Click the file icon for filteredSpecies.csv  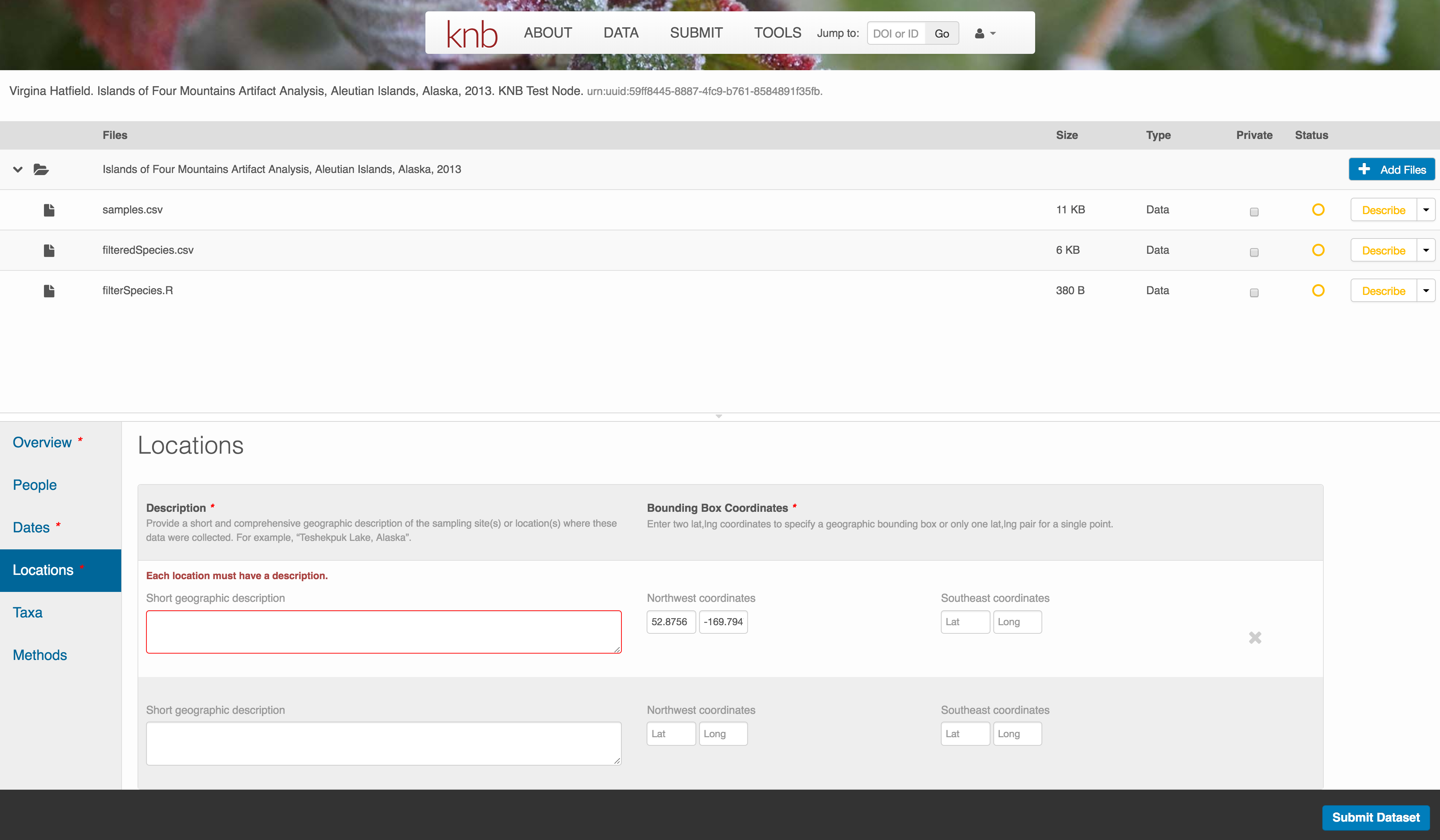coord(49,250)
